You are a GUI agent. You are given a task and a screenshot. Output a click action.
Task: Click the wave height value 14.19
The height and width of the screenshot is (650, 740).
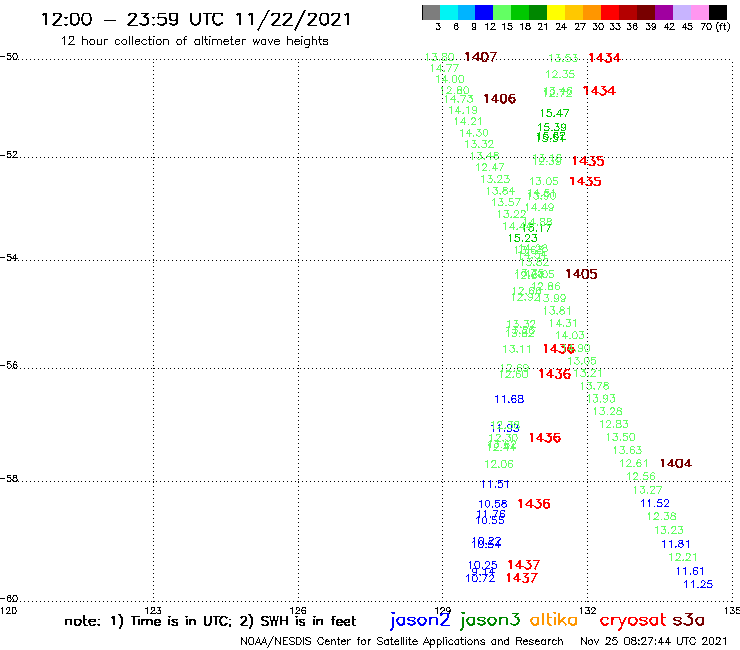pyautogui.click(x=463, y=110)
